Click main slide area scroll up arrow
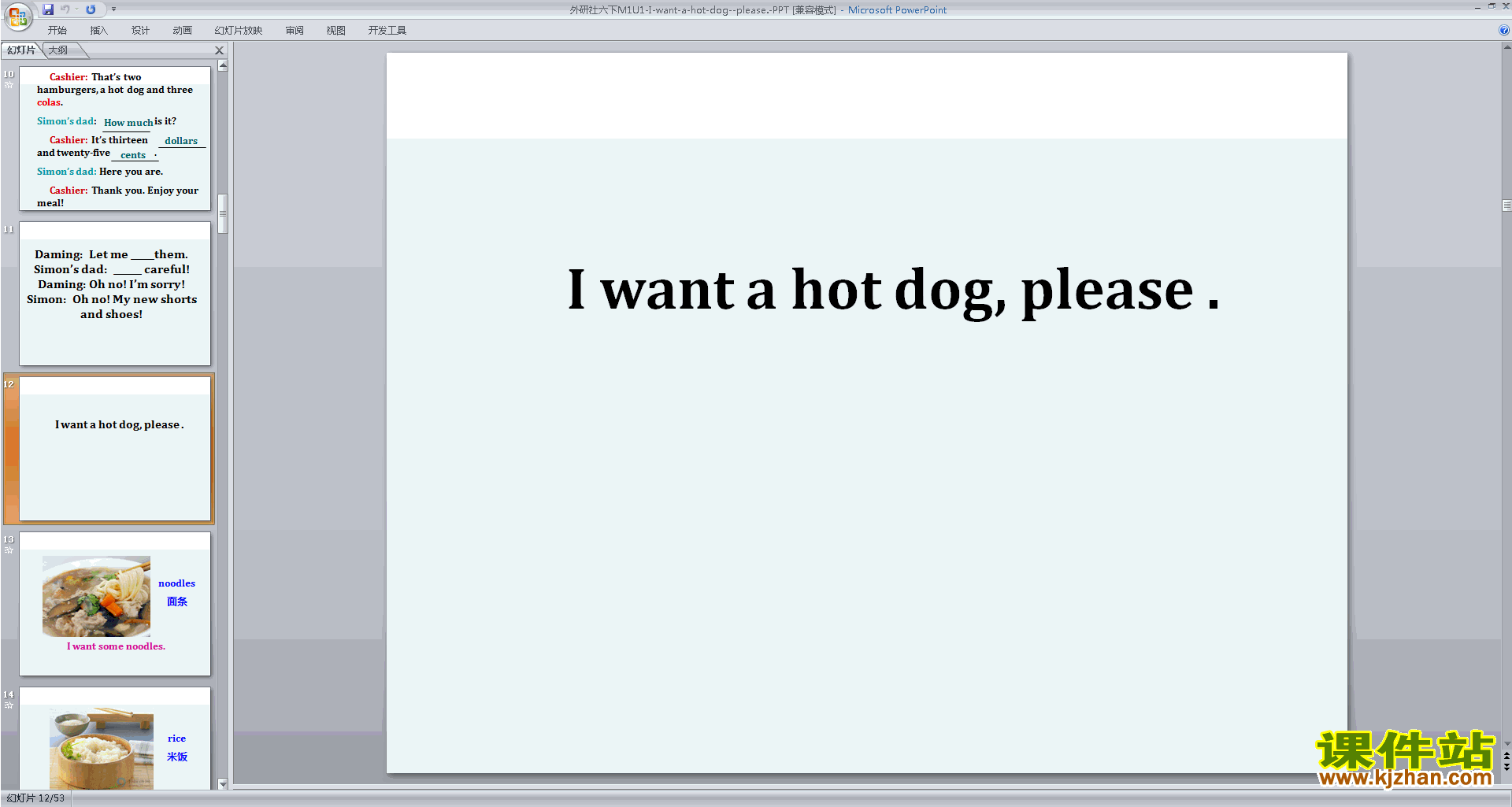This screenshot has width=1512, height=807. (1506, 47)
